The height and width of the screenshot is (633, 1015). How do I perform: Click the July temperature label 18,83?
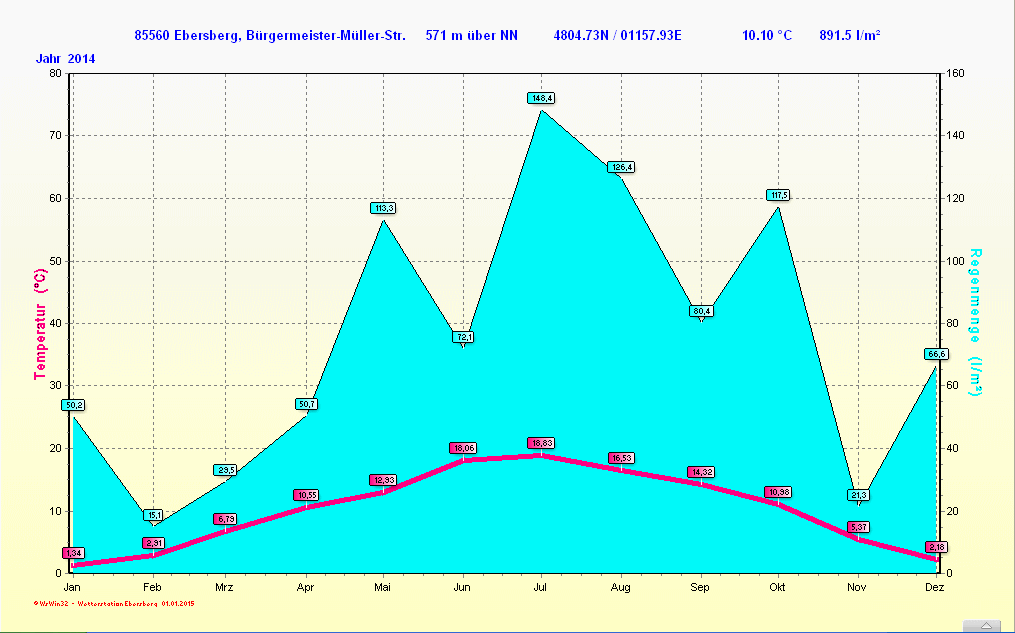click(x=541, y=443)
